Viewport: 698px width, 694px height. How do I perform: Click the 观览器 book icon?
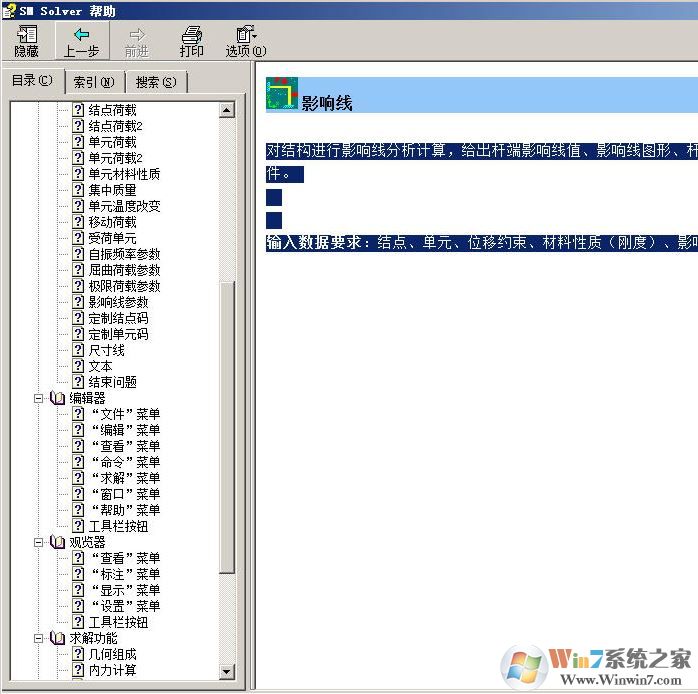[57, 542]
